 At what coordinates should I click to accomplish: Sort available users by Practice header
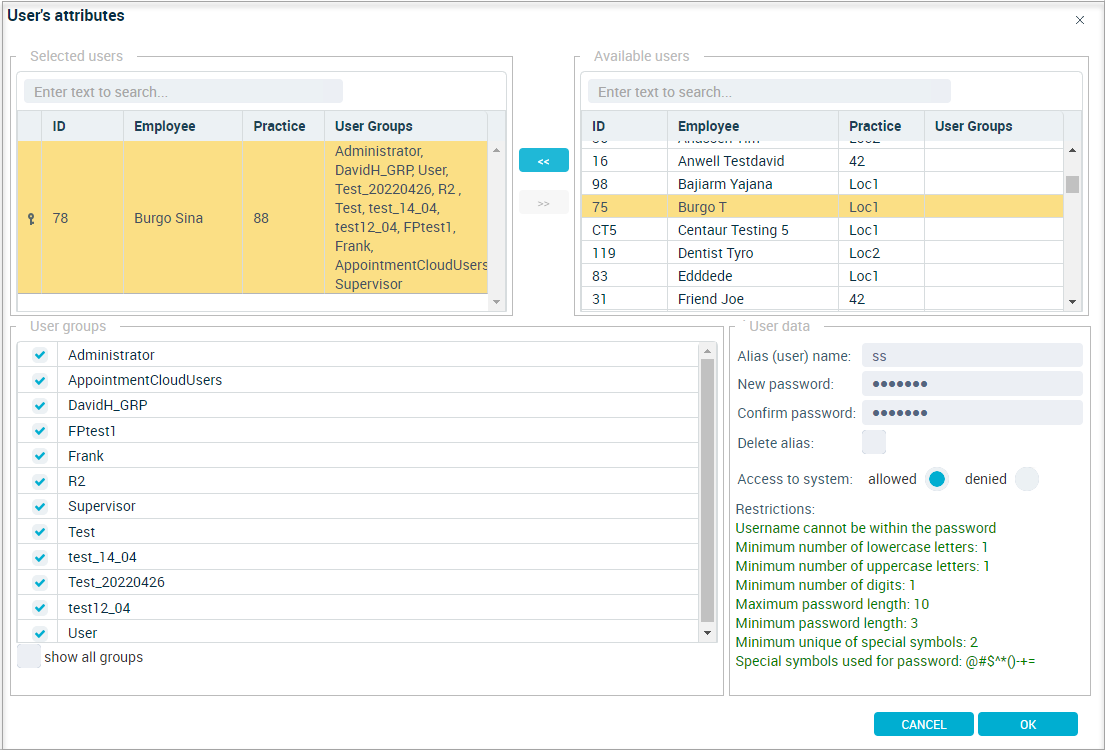[x=882, y=126]
